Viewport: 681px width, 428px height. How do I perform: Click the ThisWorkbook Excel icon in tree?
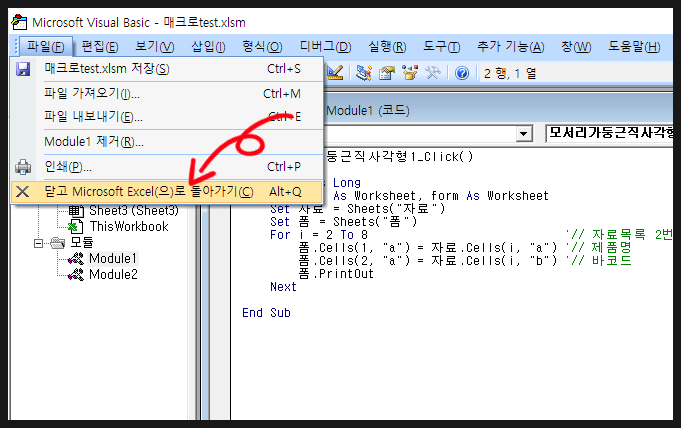tap(76, 226)
